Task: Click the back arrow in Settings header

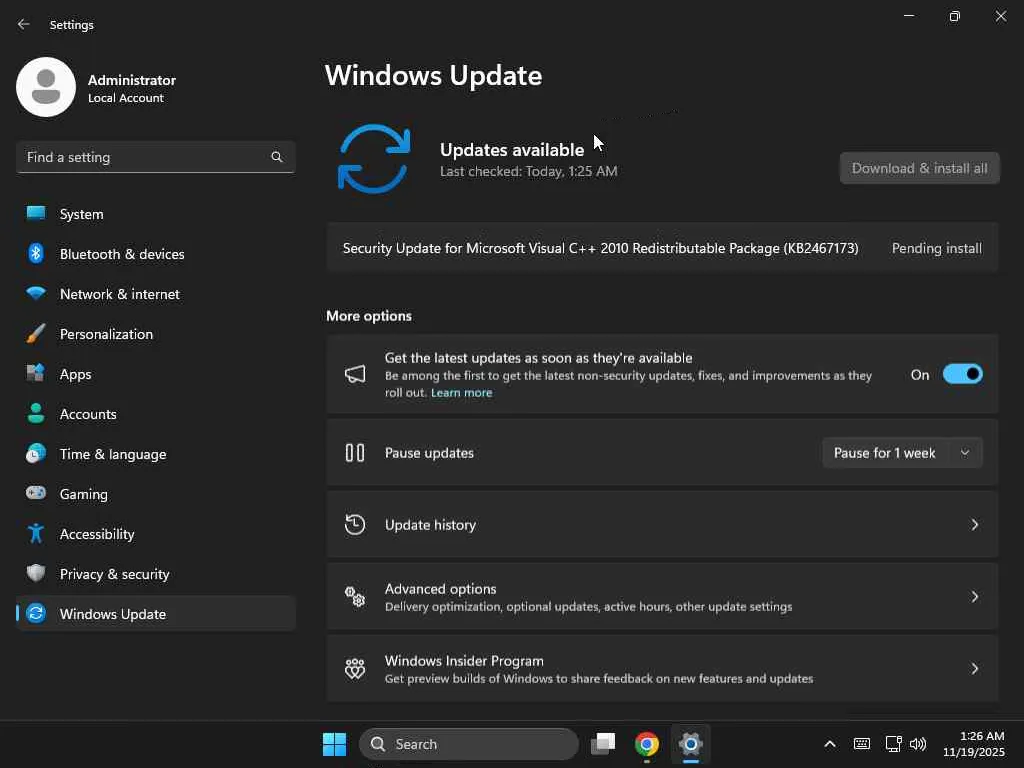Action: coord(24,24)
